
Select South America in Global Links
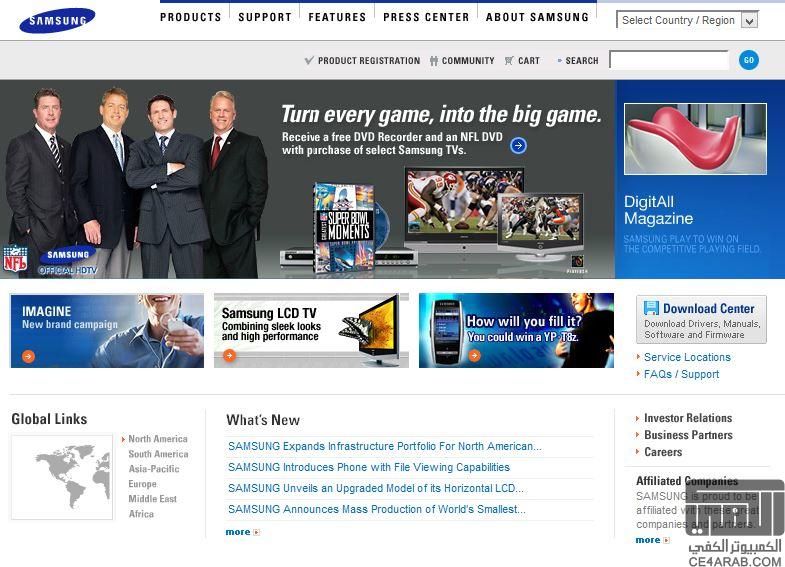158,454
